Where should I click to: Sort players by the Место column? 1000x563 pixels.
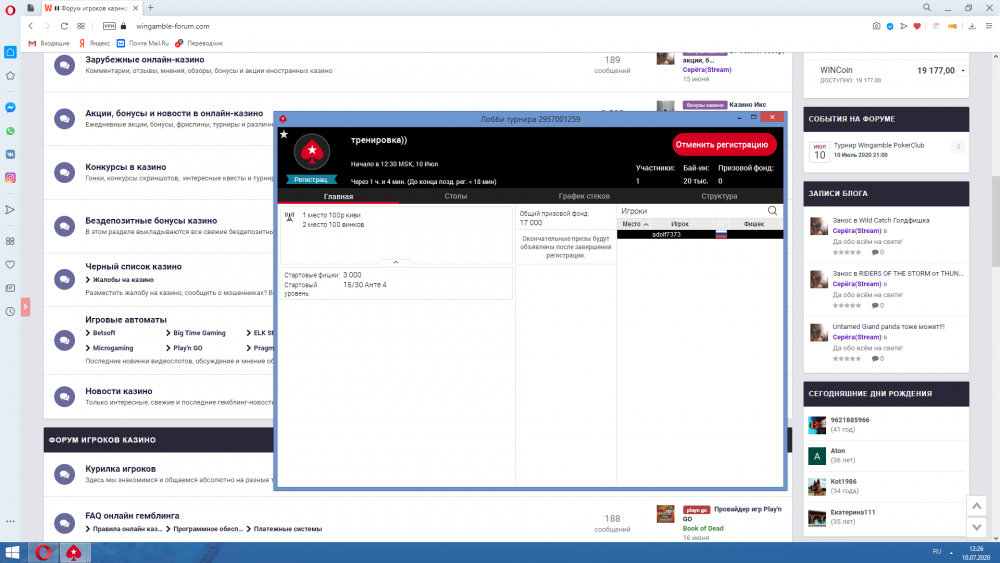631,224
